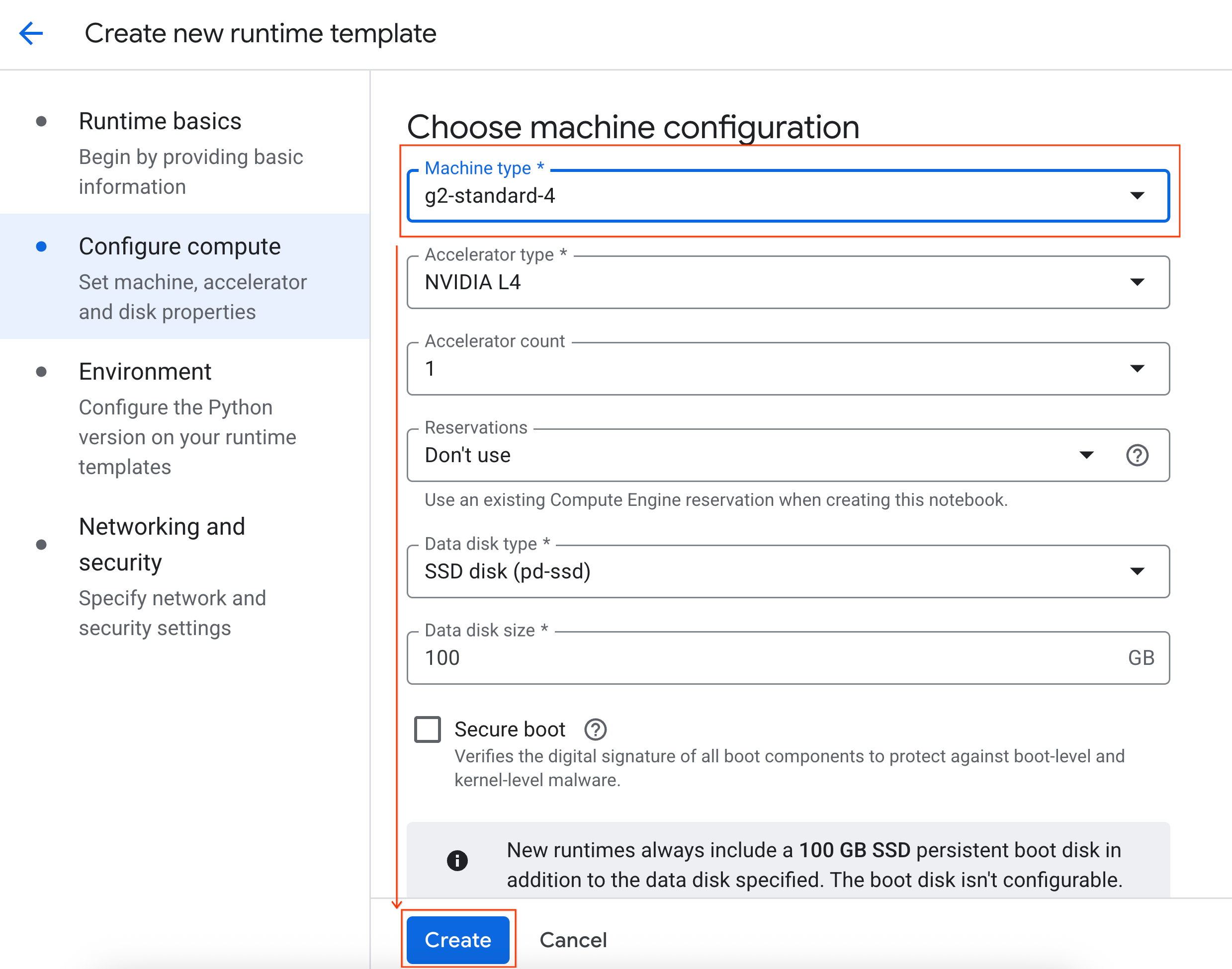Click the Create button
Image resolution: width=1232 pixels, height=969 pixels.
point(458,940)
